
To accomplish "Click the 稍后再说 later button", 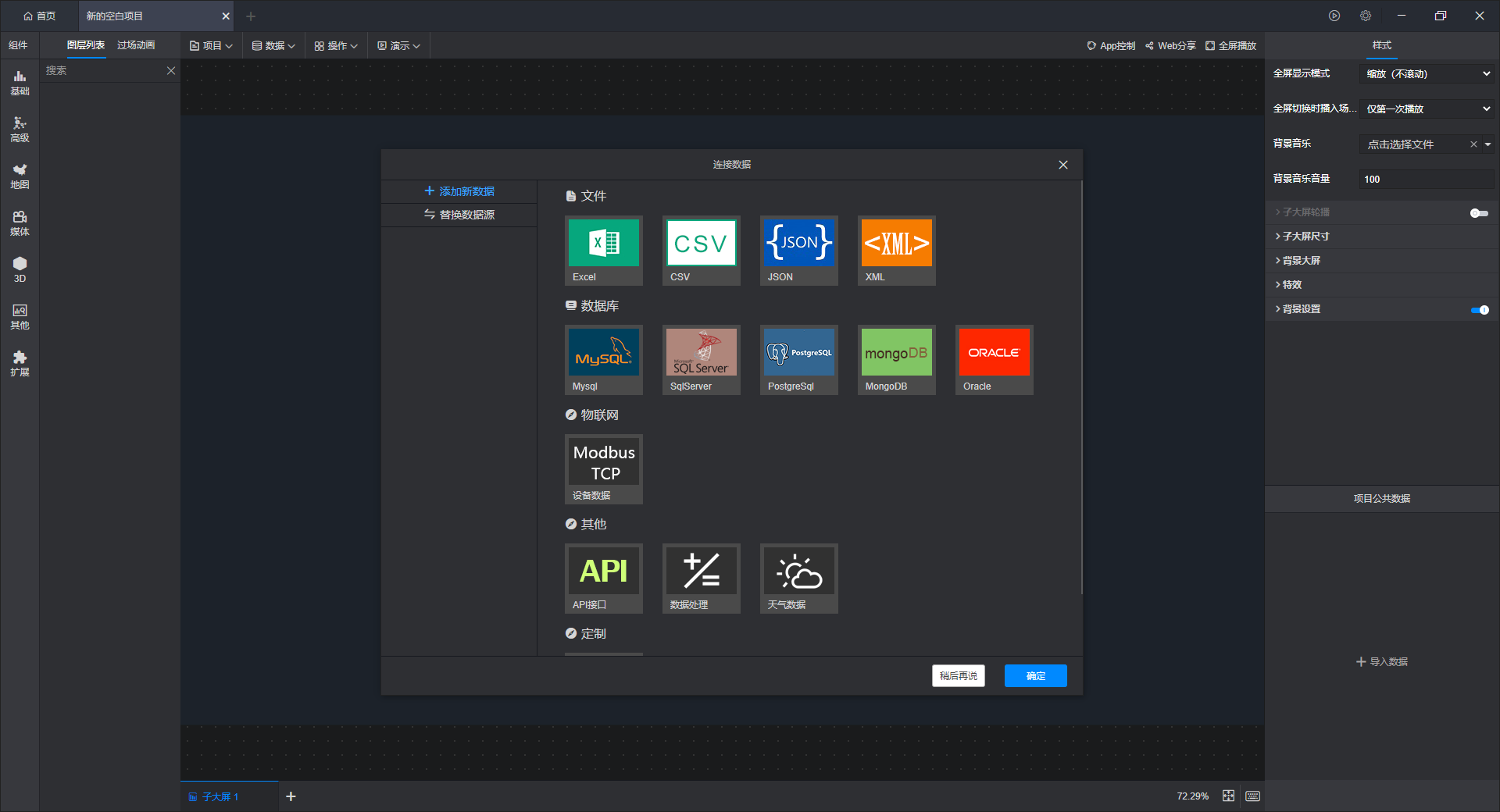I will point(959,676).
